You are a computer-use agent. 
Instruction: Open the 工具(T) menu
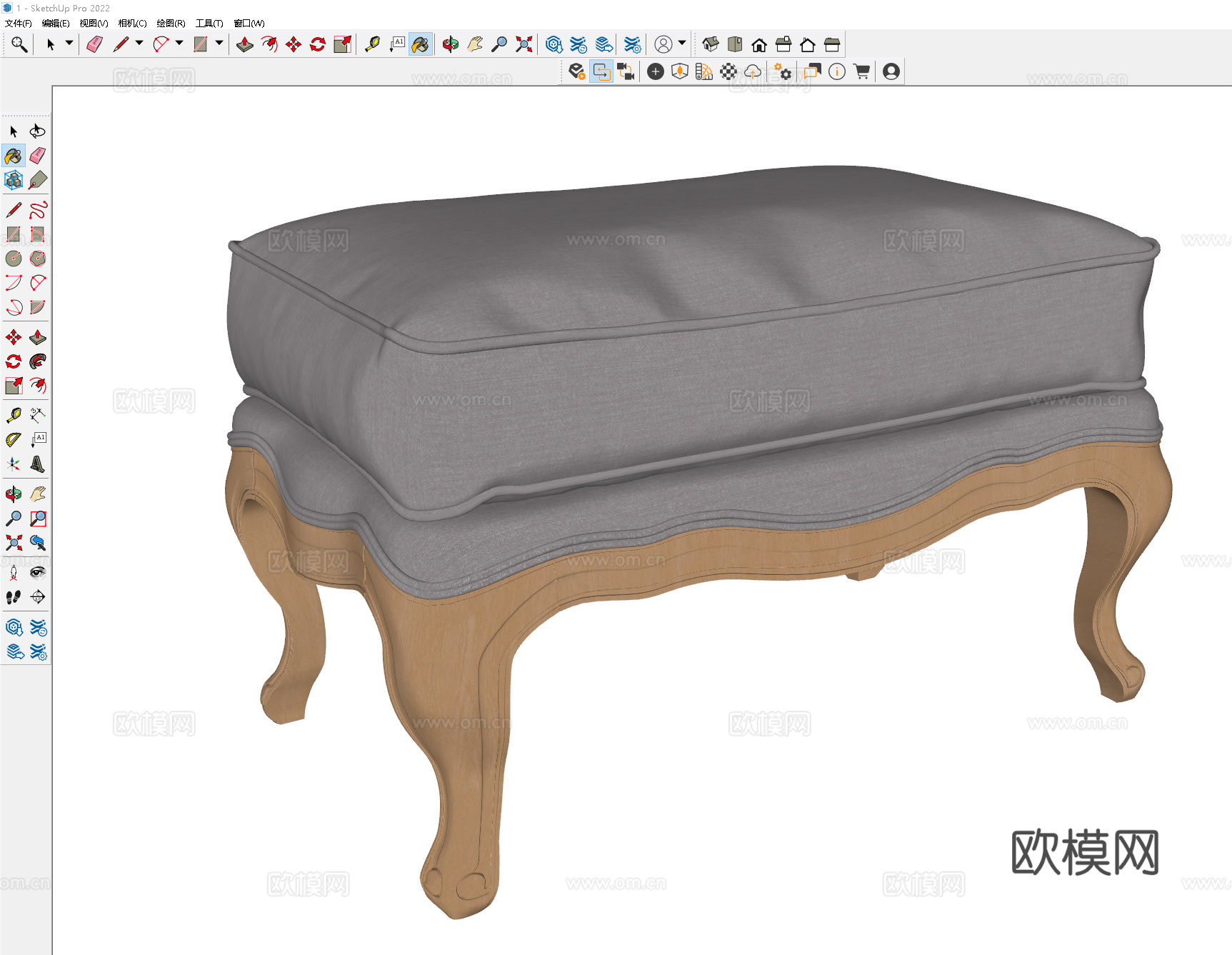click(209, 24)
